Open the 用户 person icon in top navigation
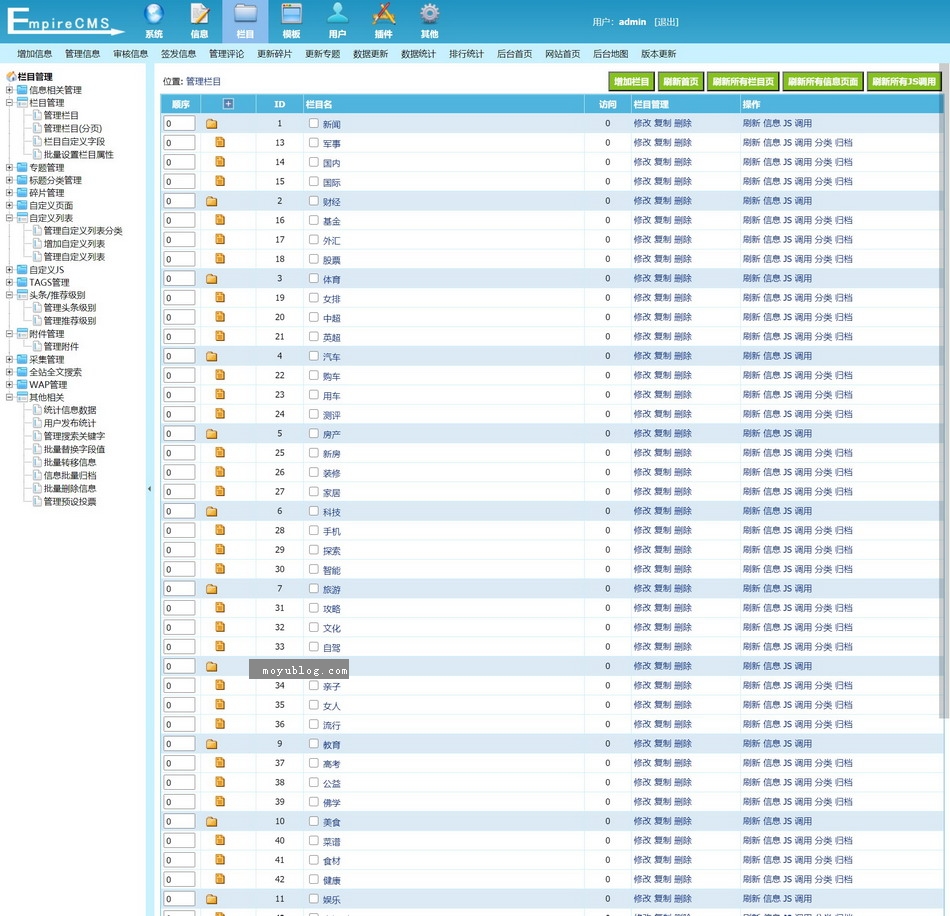The width and height of the screenshot is (950, 916). [x=337, y=14]
